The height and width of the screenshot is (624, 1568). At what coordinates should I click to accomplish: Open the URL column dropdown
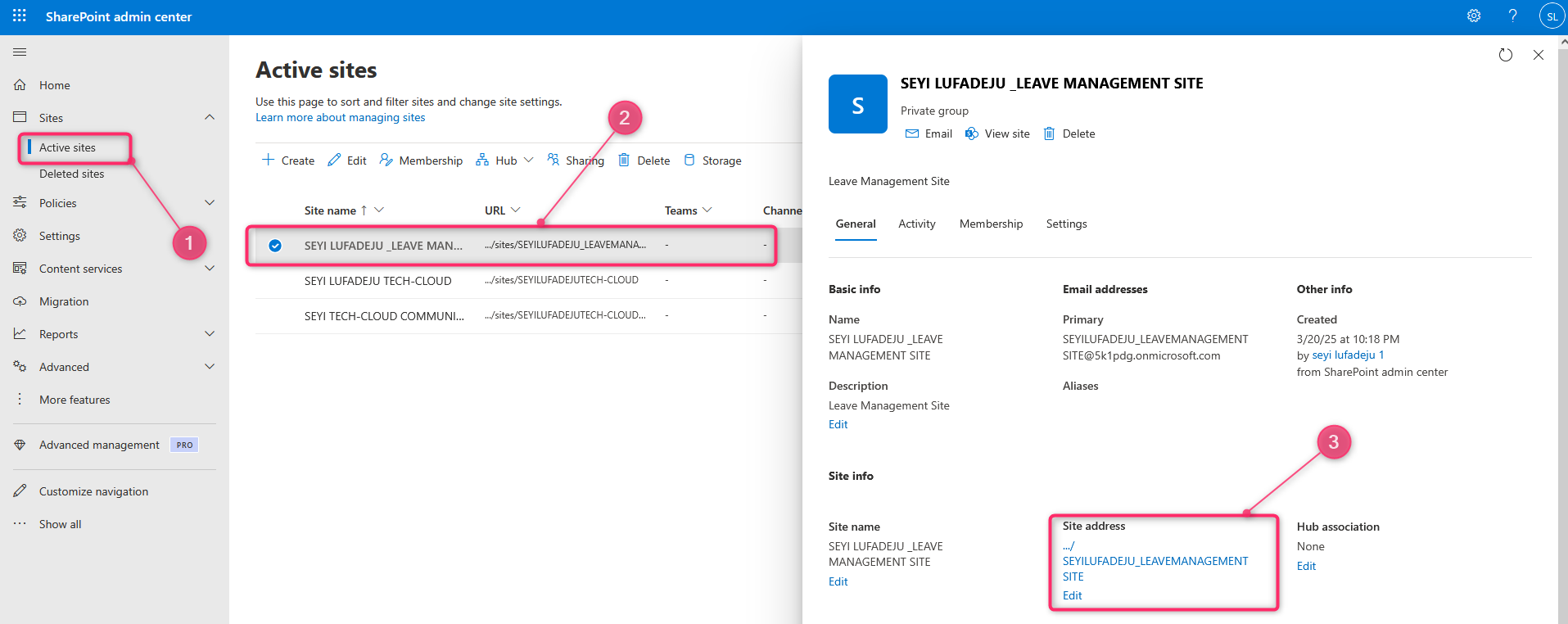coord(515,210)
